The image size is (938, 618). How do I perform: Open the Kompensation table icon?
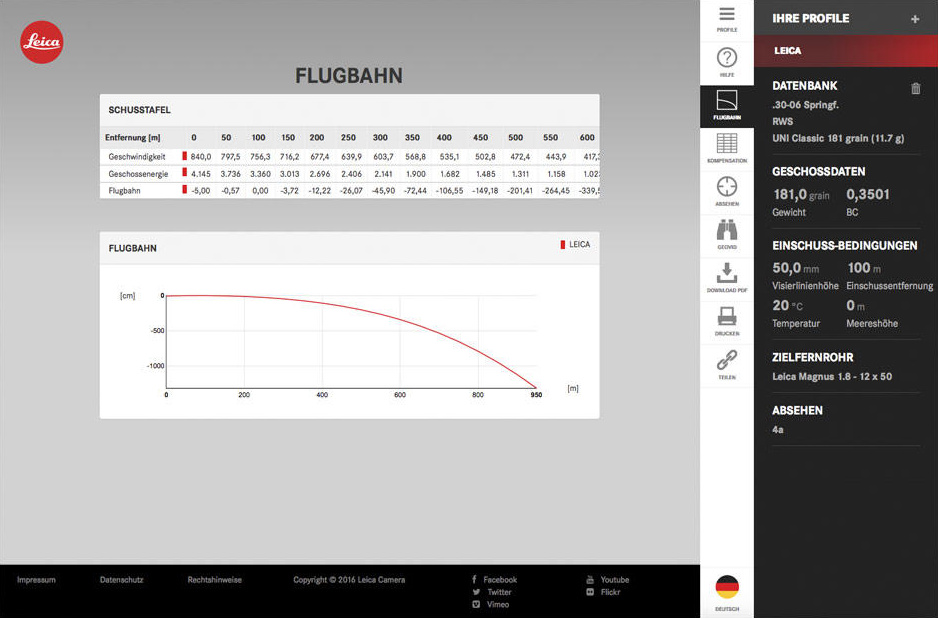pos(727,144)
